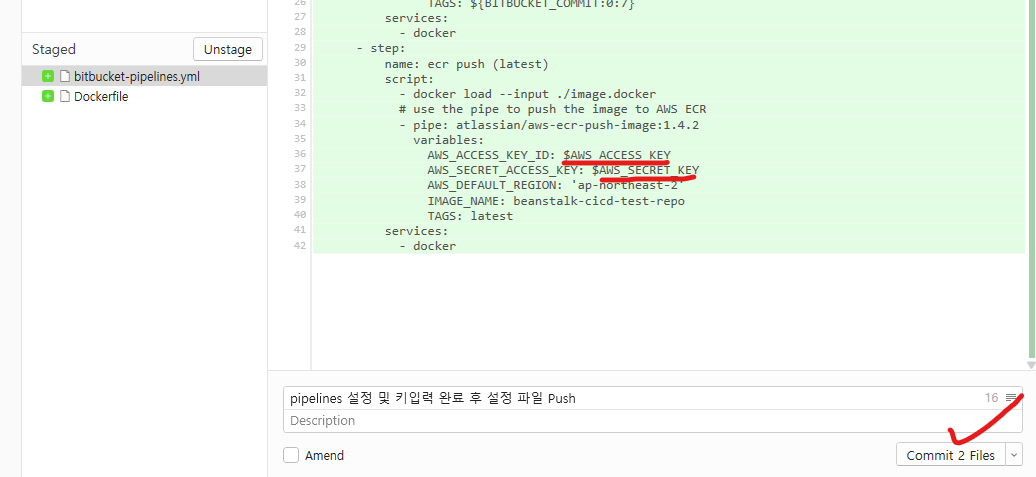Click the 'services:' text on line 27
The width and height of the screenshot is (1036, 477).
click(x=416, y=18)
